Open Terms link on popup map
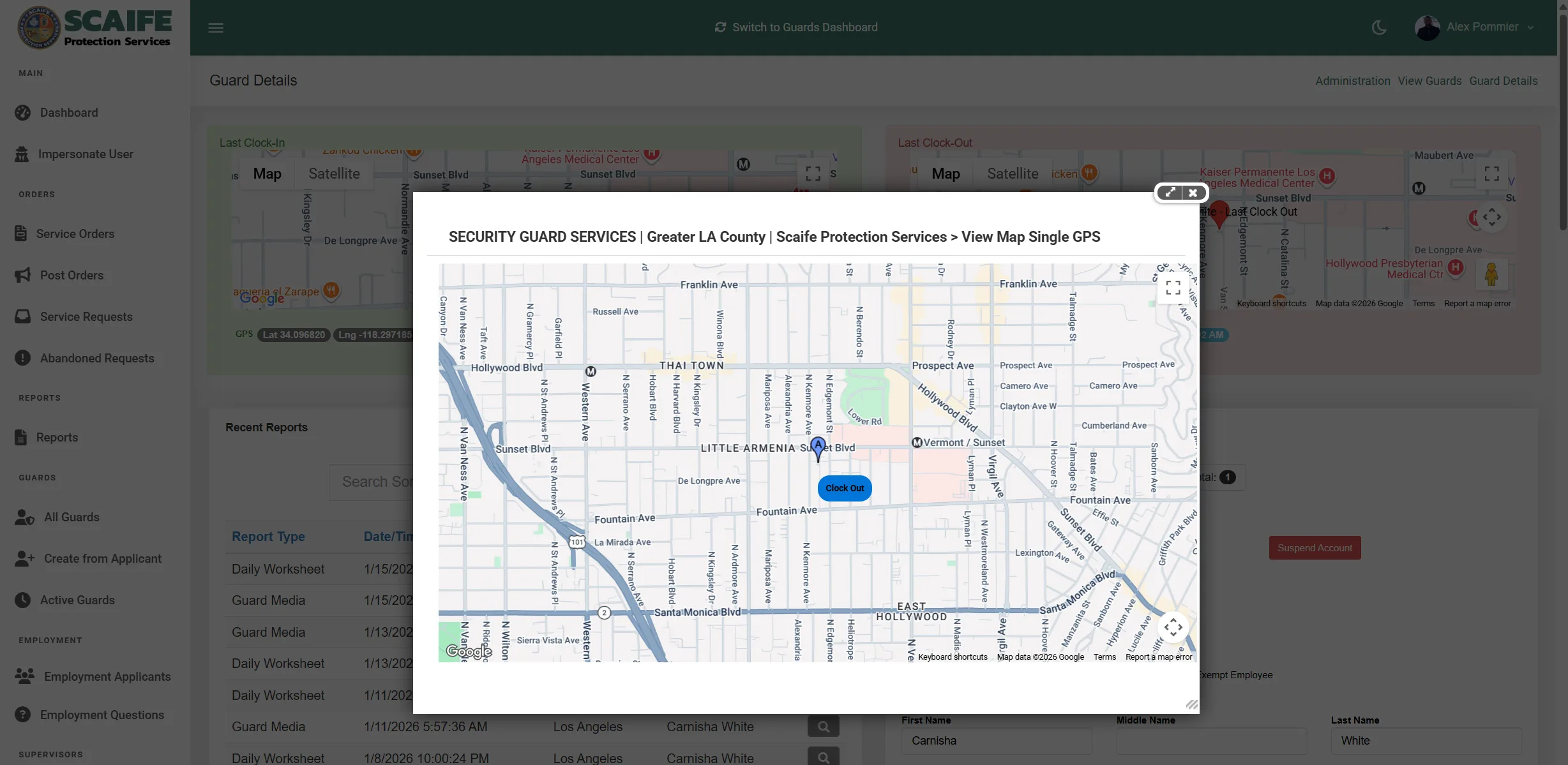 1104,657
